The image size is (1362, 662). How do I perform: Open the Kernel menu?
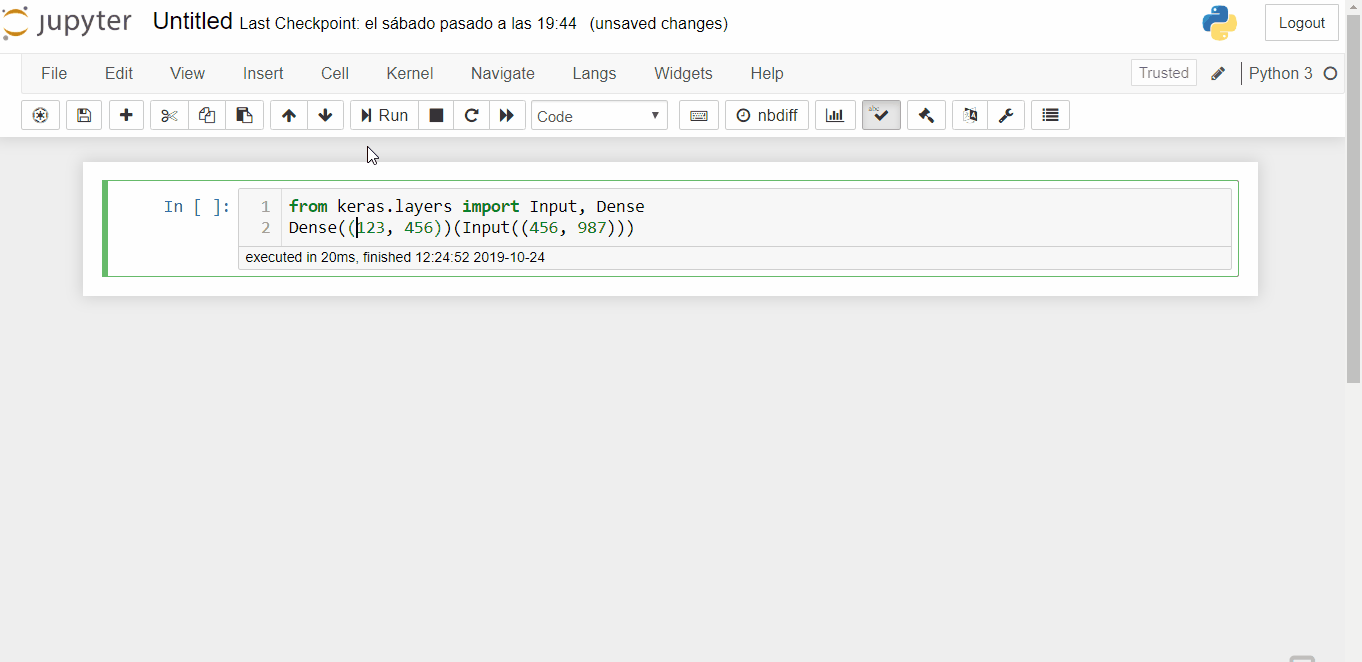[x=409, y=73]
